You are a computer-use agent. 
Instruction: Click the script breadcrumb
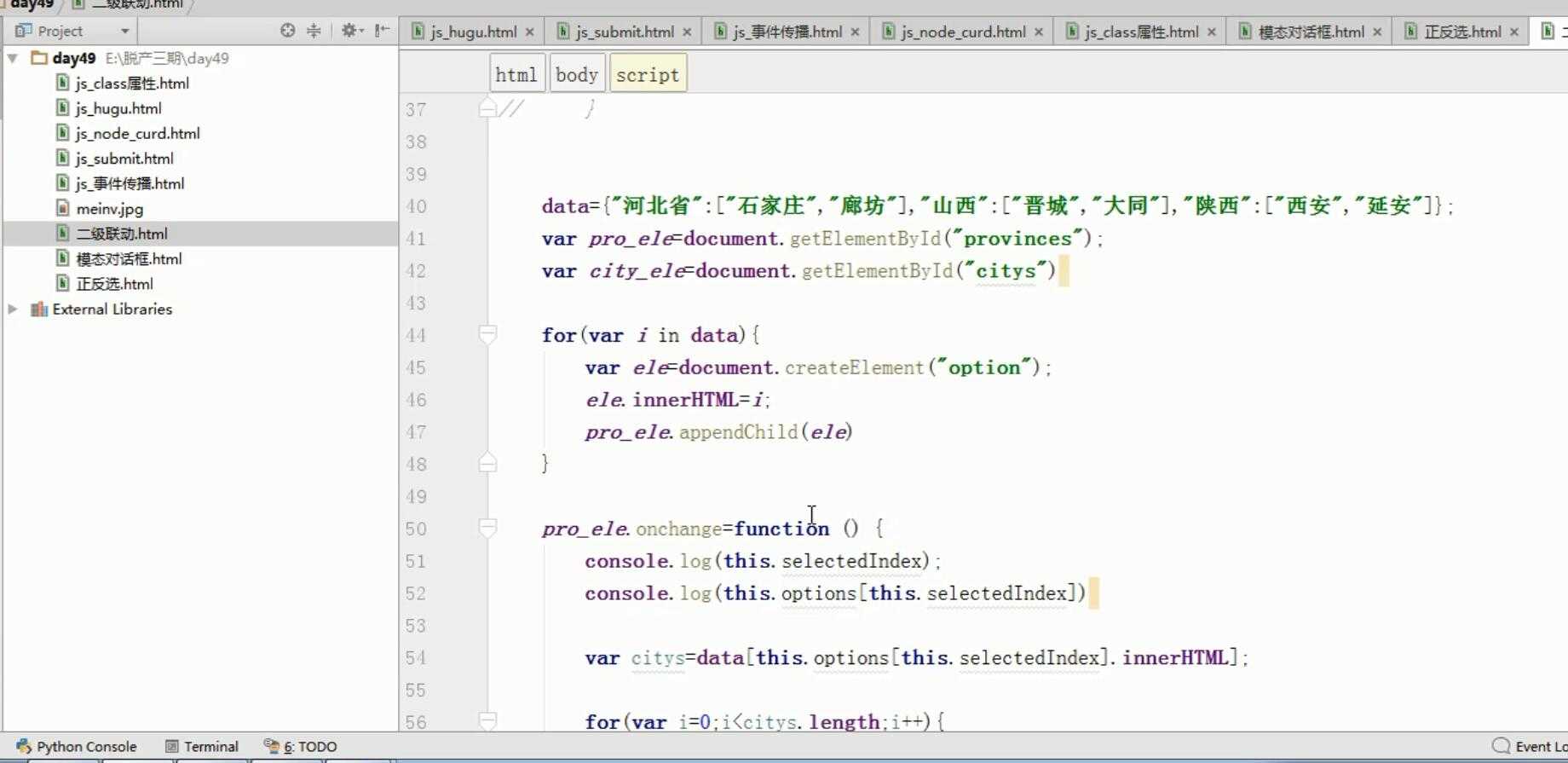648,74
